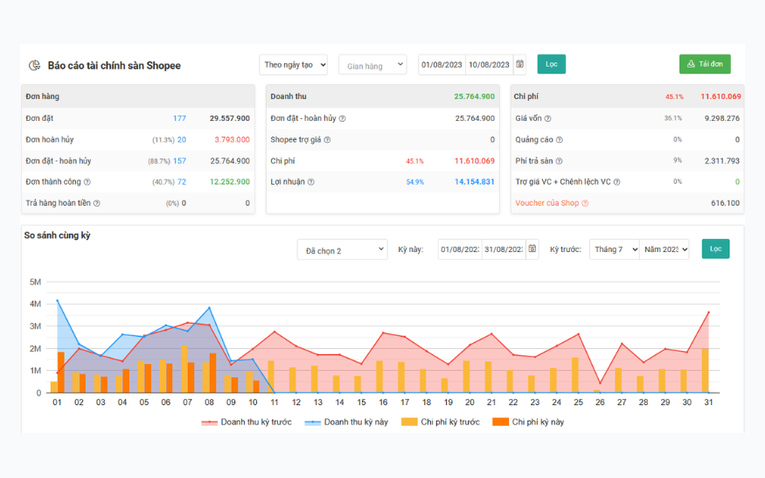Viewport: 765px width, 478px height.
Task: Click help icon beside Trả hàng hoàn tiền
Action: tap(97, 203)
